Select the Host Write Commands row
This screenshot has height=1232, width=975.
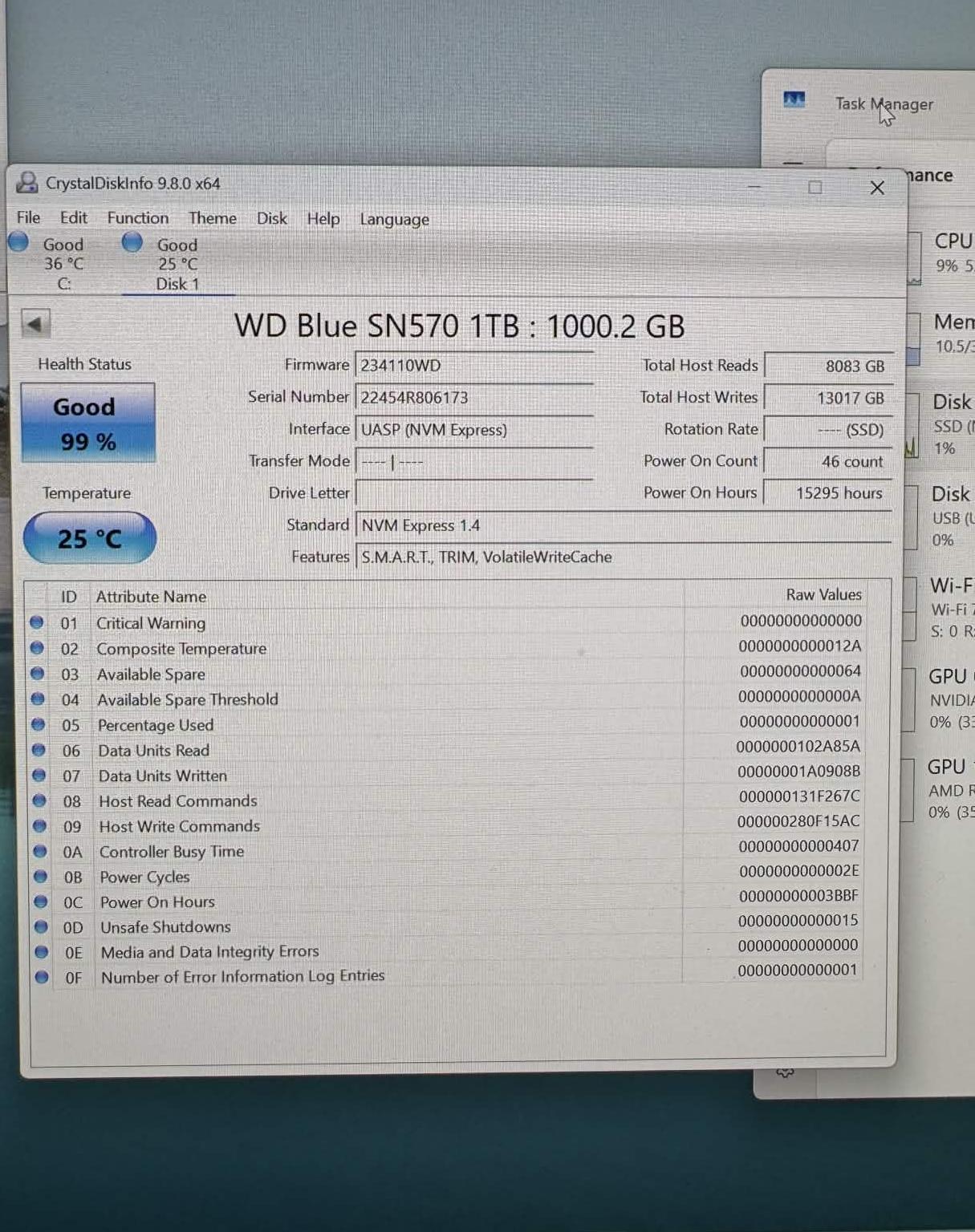point(445,825)
